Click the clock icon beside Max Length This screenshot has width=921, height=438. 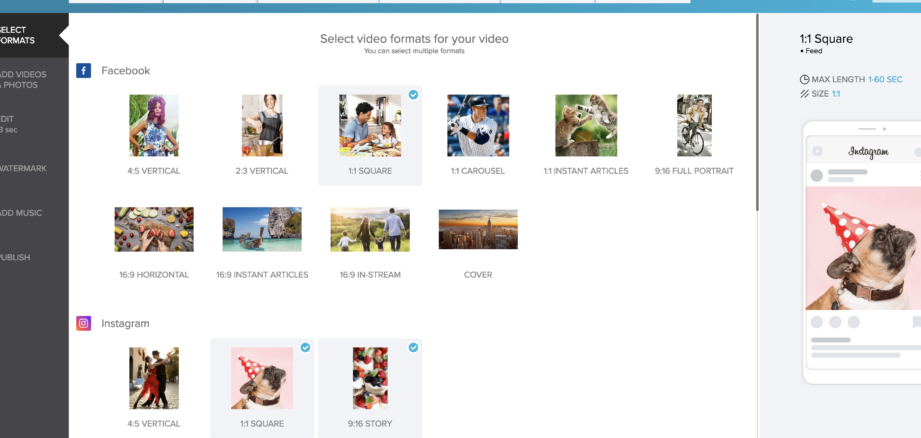coord(804,79)
